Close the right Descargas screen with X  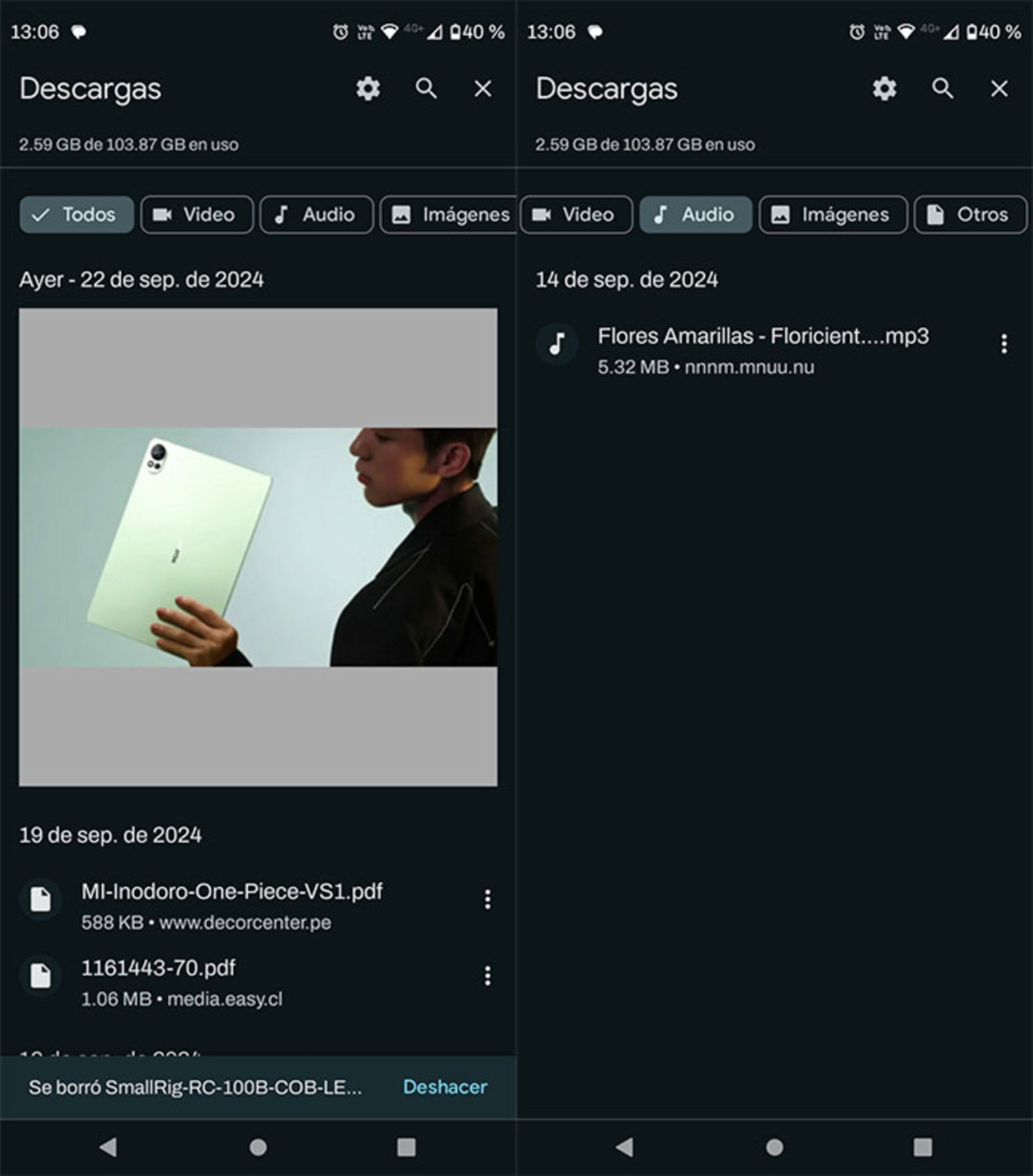coord(999,89)
